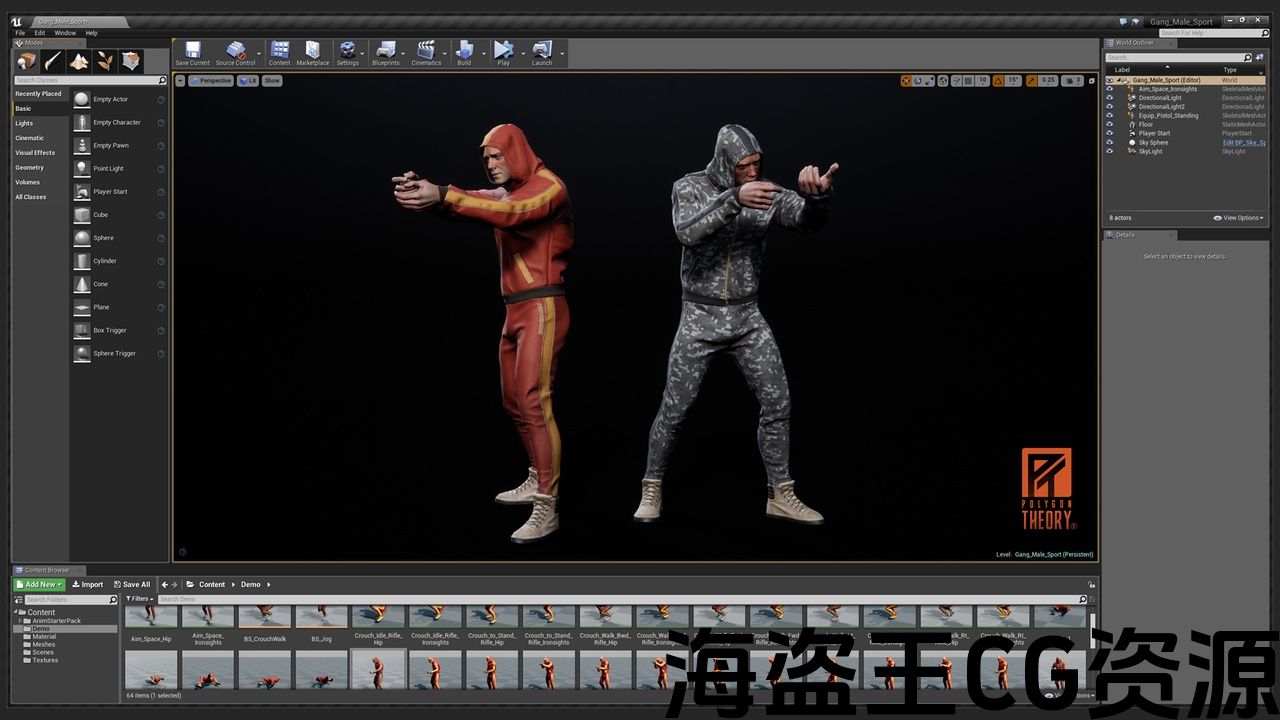
Task: Select the Lights category tab
Action: tap(24, 124)
